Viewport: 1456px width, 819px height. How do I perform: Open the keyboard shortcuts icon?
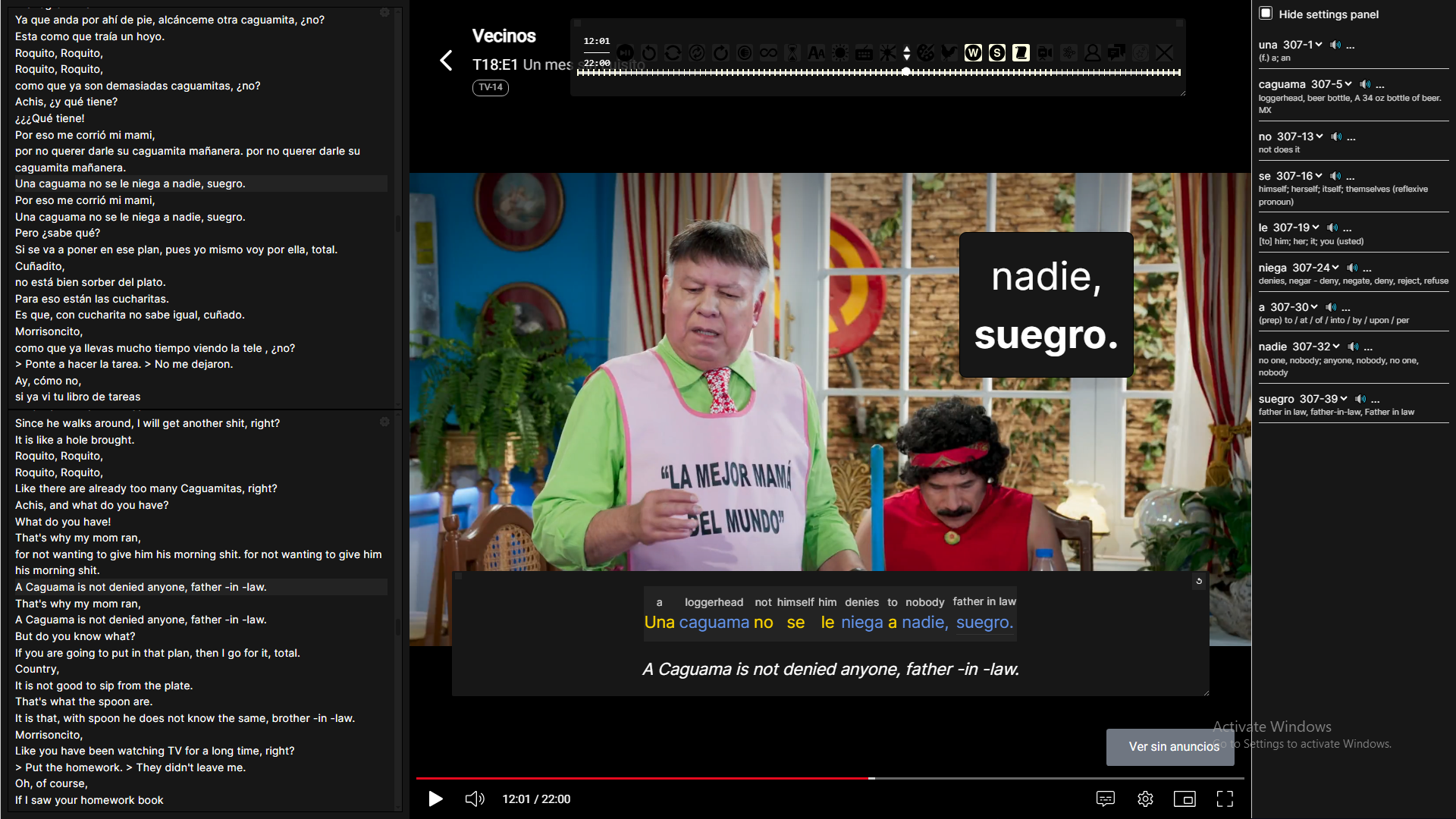point(864,52)
